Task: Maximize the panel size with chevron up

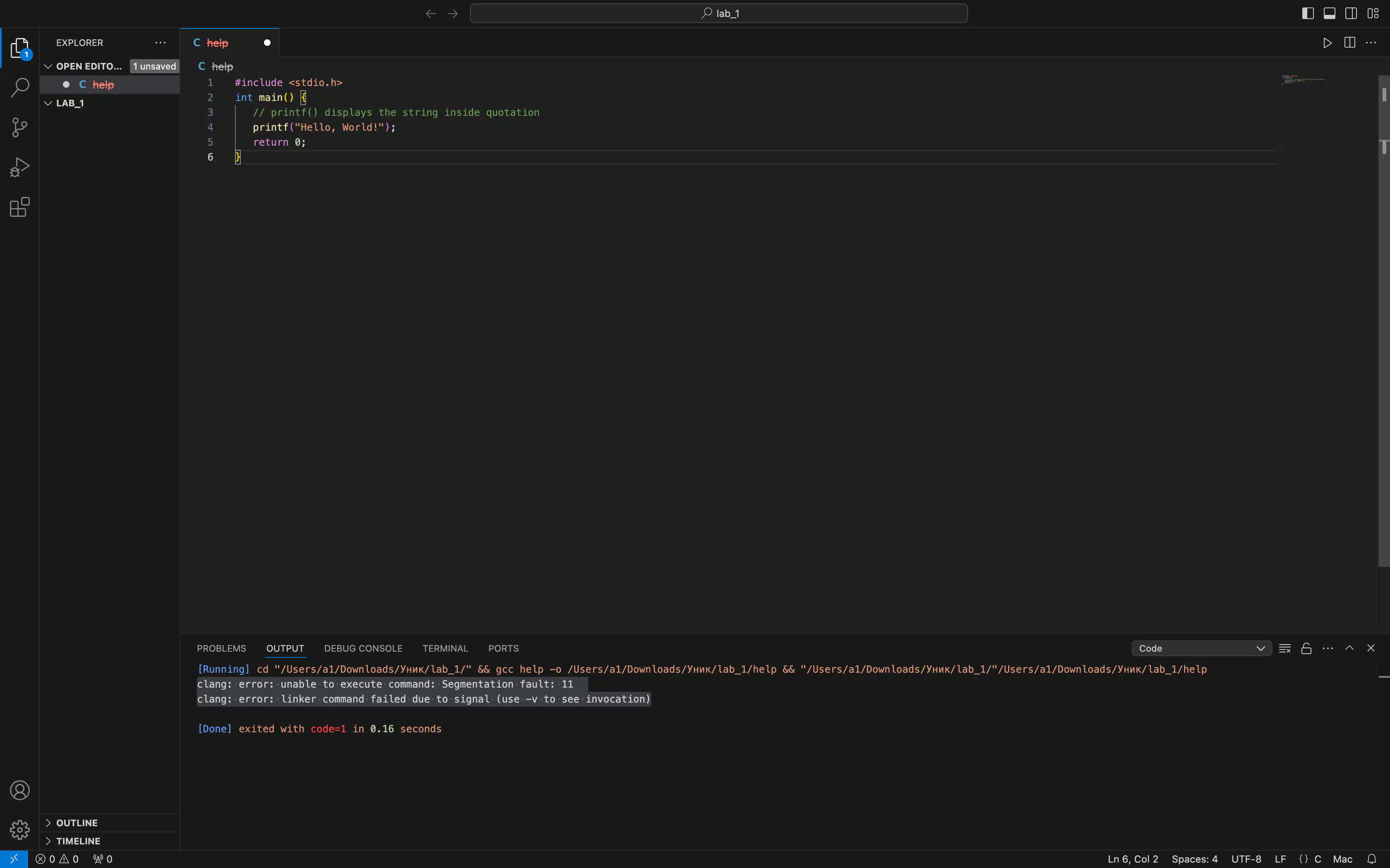Action: (x=1349, y=648)
